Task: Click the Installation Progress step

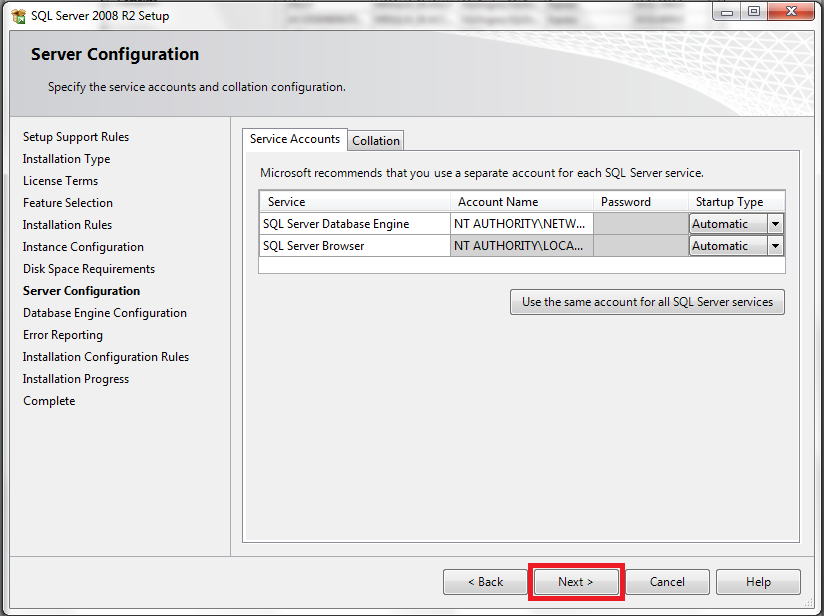Action: point(76,379)
